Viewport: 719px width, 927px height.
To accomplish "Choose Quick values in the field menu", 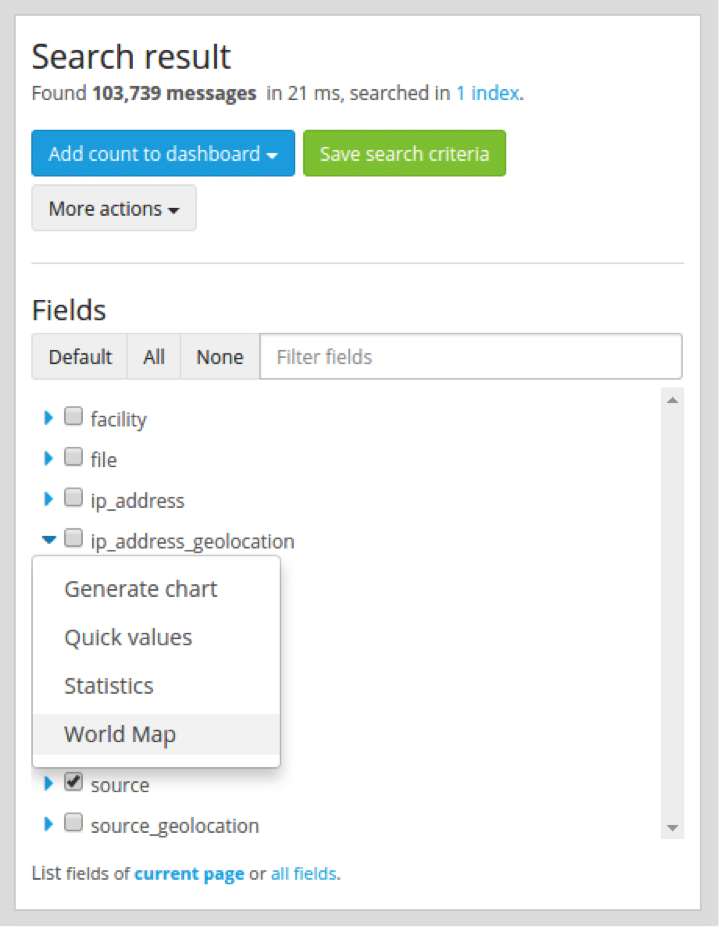I will (128, 637).
